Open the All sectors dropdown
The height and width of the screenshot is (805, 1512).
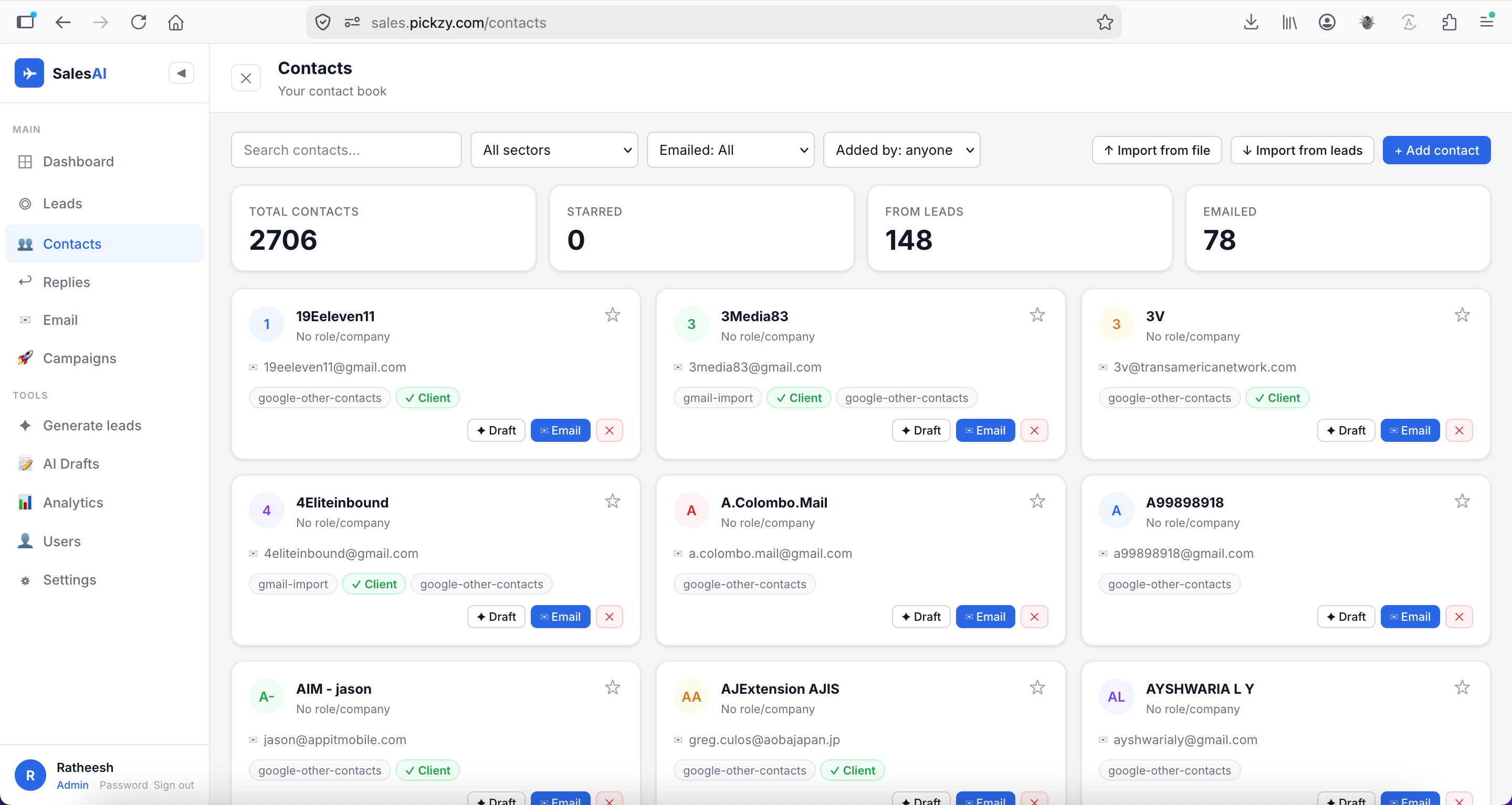coord(554,150)
